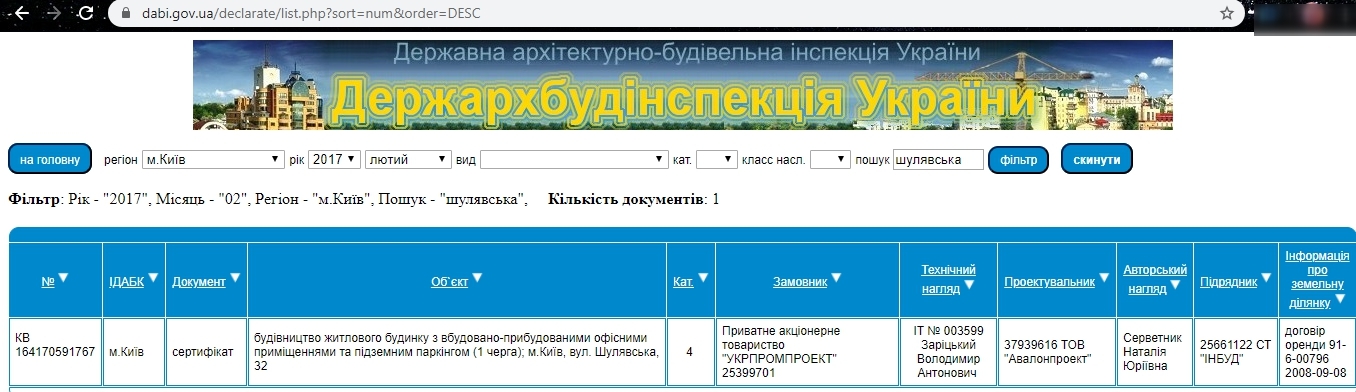Open the month dropdown showing лютий
This screenshot has width=1356, height=392.
coord(408,160)
